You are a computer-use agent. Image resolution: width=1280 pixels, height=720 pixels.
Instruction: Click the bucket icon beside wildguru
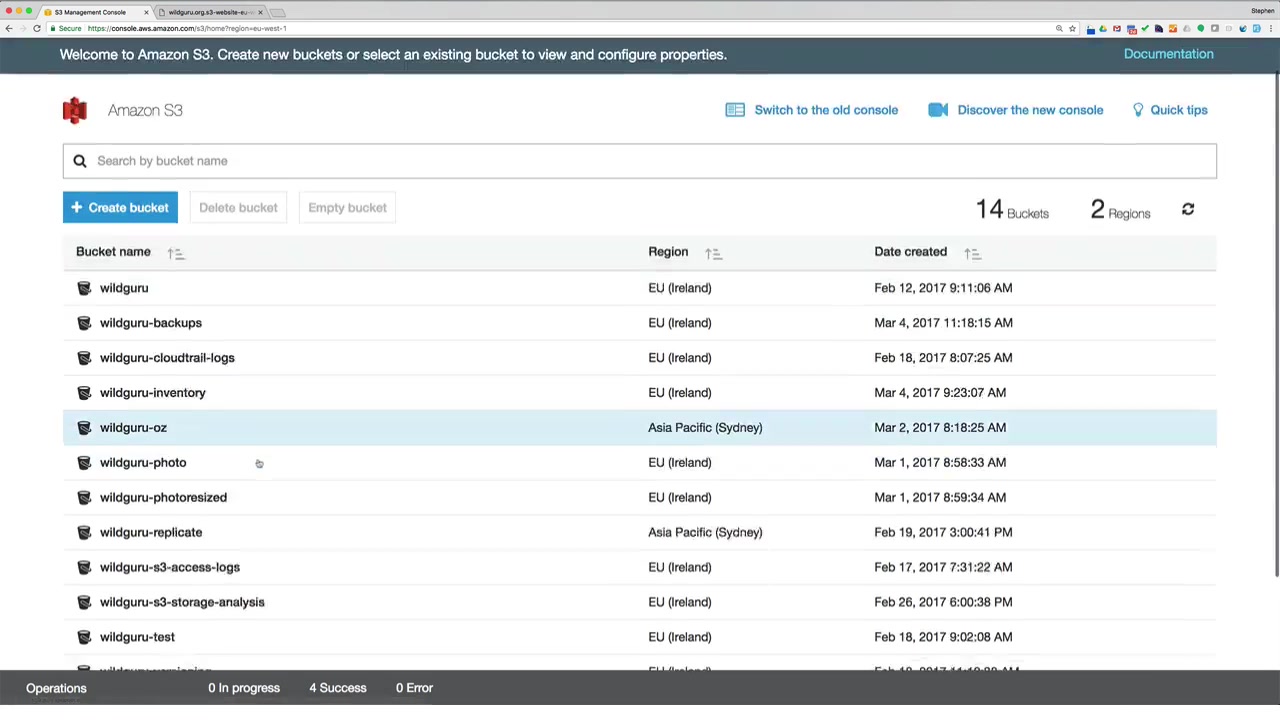pyautogui.click(x=84, y=288)
